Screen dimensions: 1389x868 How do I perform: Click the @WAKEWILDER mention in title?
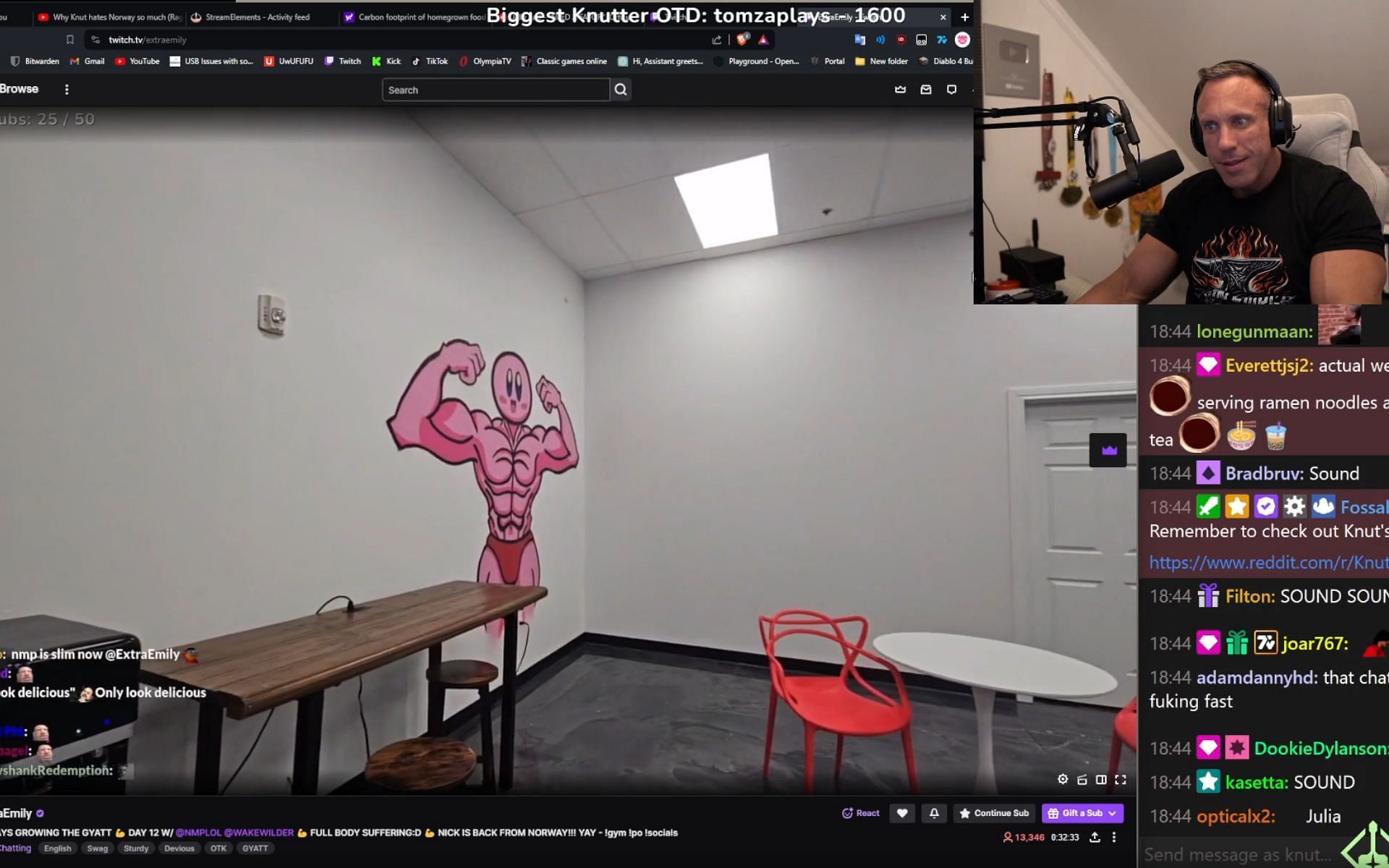pos(259,833)
